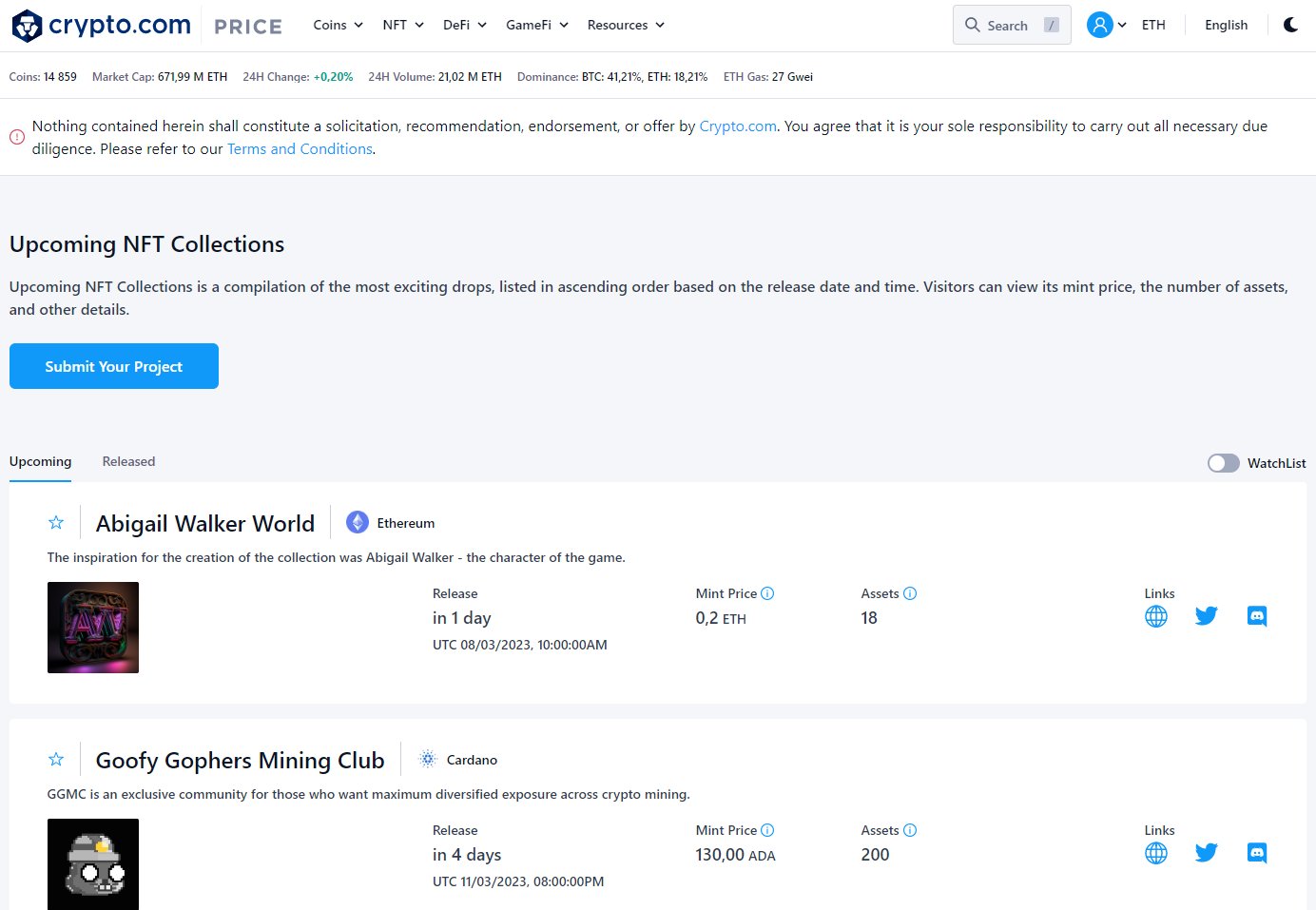This screenshot has height=910, width=1316.
Task: Click Cardano chain logo icon
Action: pos(428,759)
